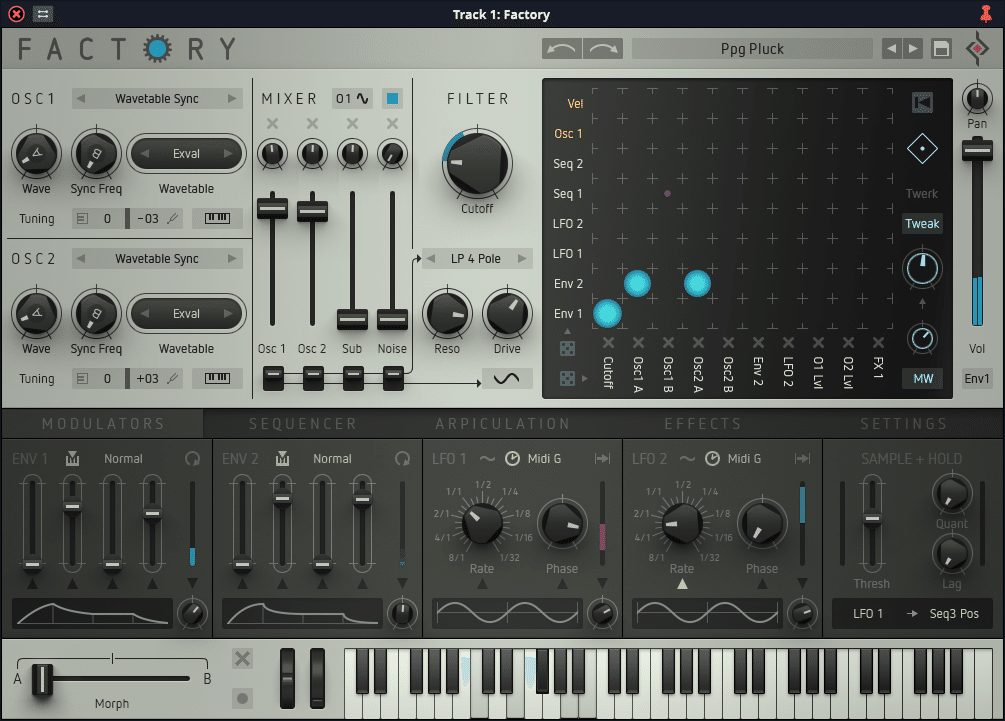Click the Env1 button under Vol

(977, 378)
